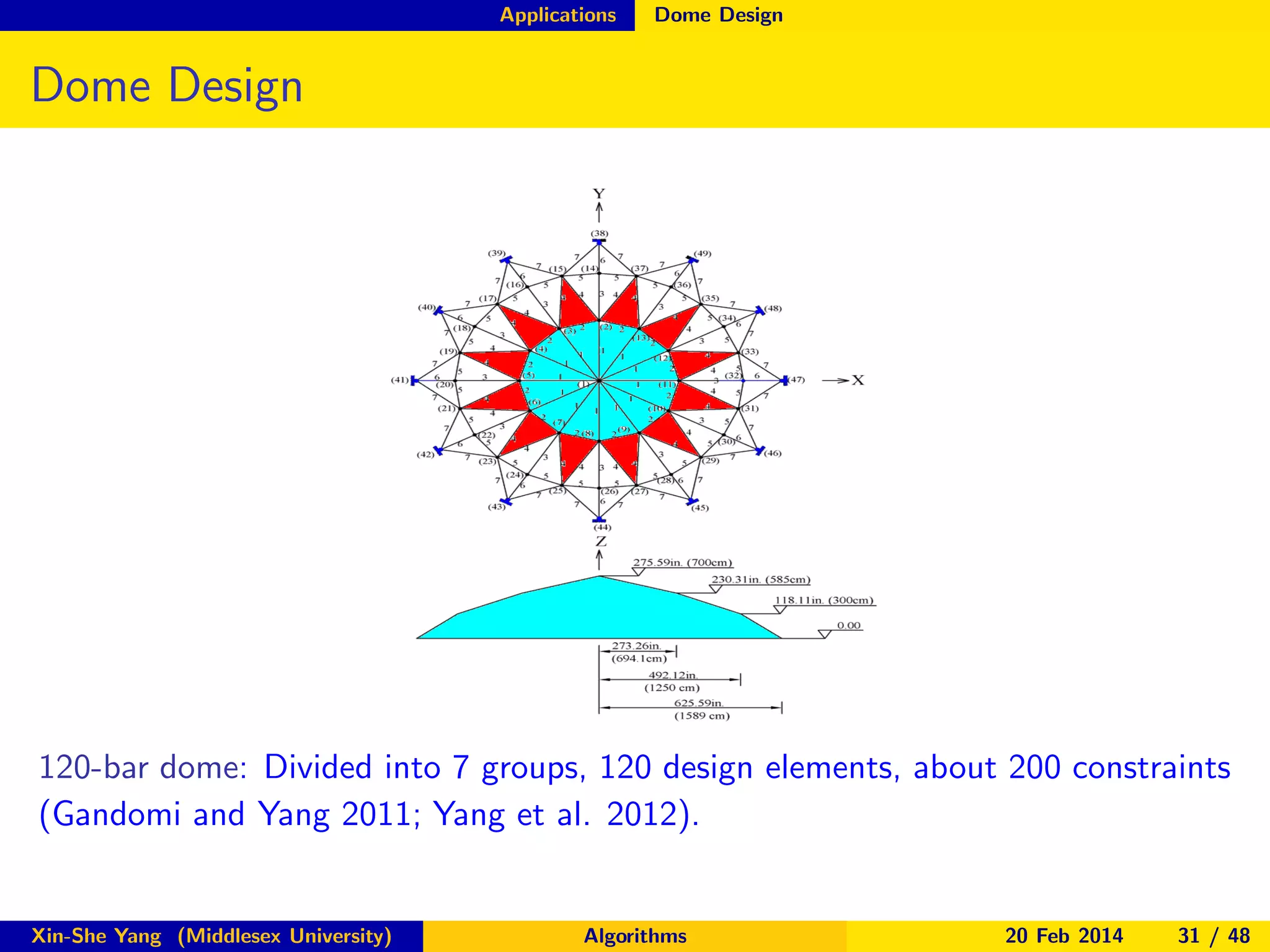This screenshot has width=1270, height=952.
Task: Click author name Xin-She Yang in footer
Action: click(96, 936)
